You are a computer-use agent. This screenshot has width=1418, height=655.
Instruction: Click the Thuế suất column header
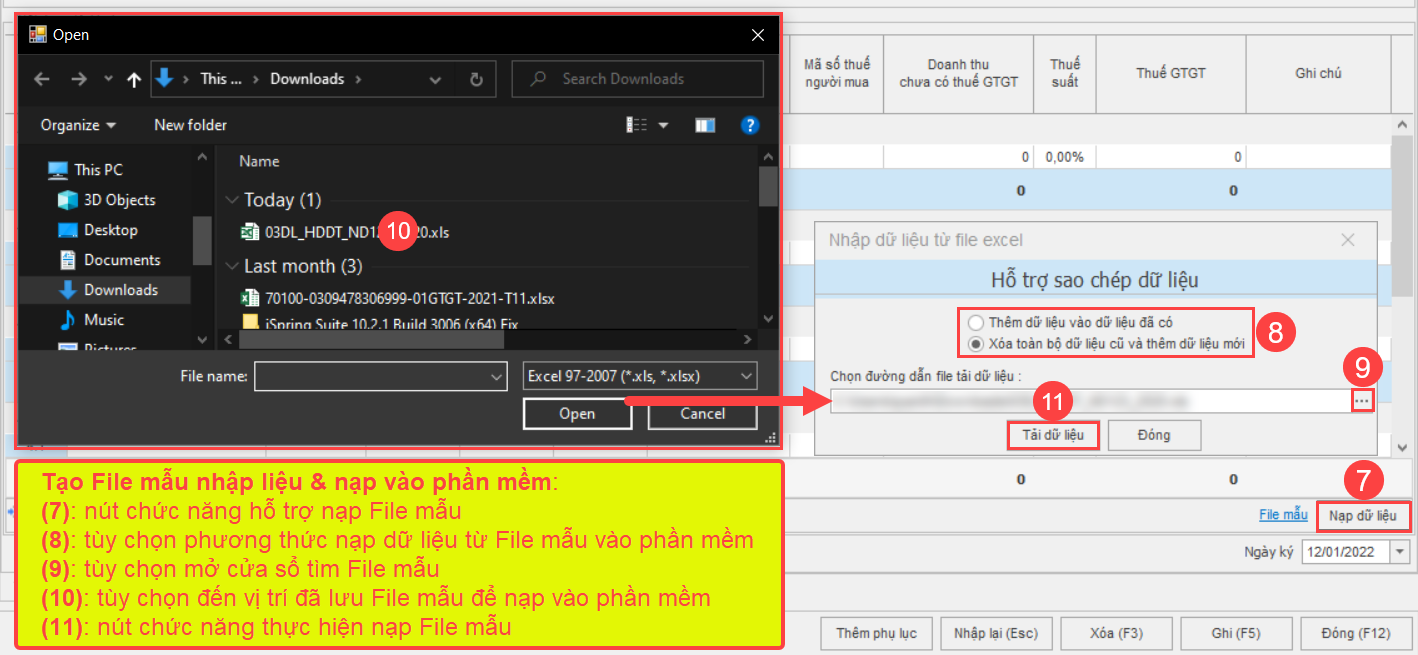pyautogui.click(x=1065, y=73)
